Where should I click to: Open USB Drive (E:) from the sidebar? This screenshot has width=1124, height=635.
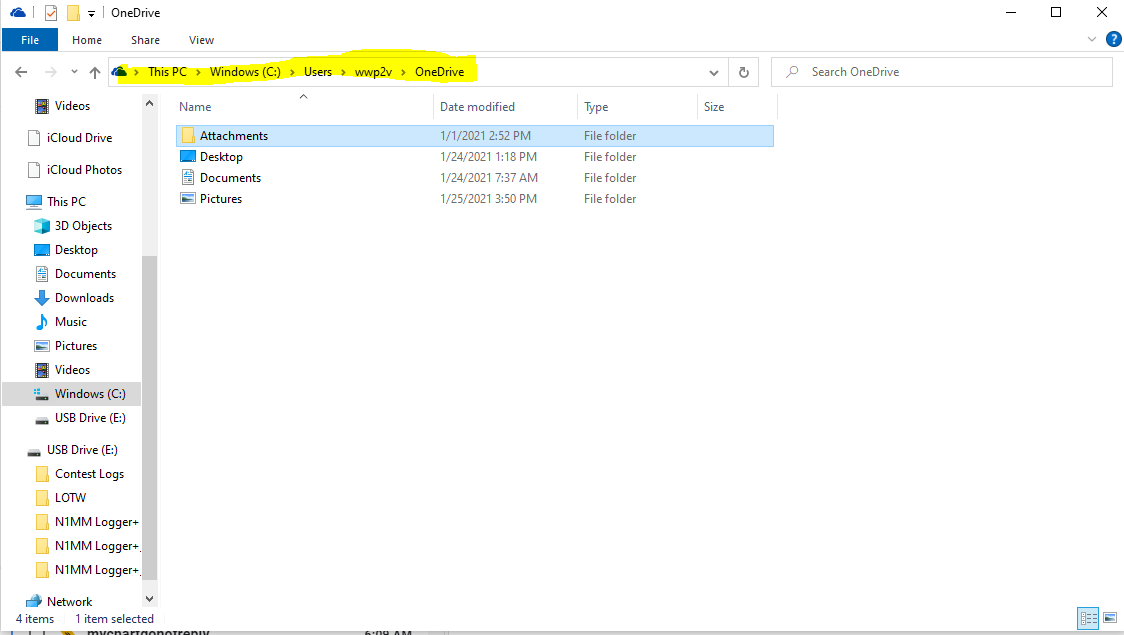pyautogui.click(x=89, y=417)
